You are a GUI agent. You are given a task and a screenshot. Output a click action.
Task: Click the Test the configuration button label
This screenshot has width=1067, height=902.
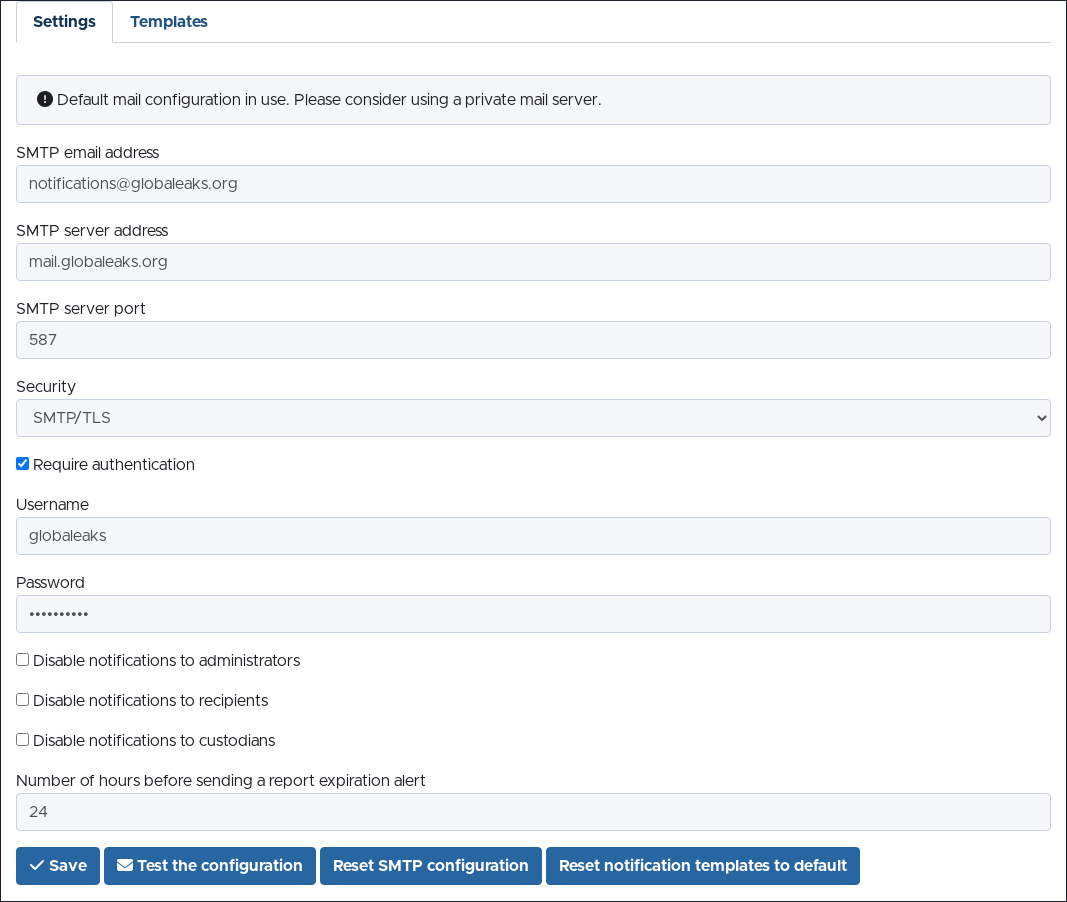(219, 866)
